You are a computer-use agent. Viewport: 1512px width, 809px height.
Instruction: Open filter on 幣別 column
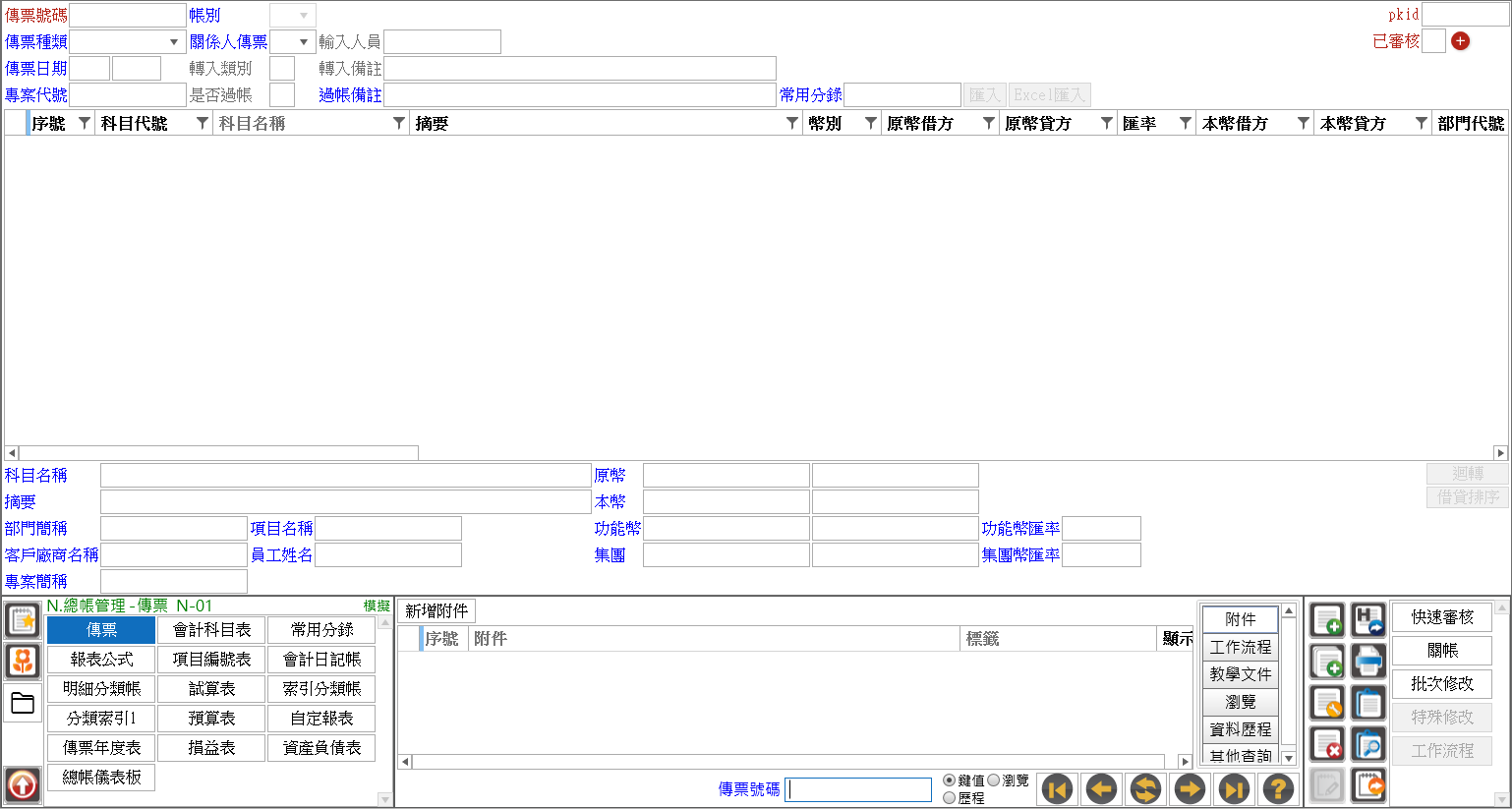click(x=871, y=123)
